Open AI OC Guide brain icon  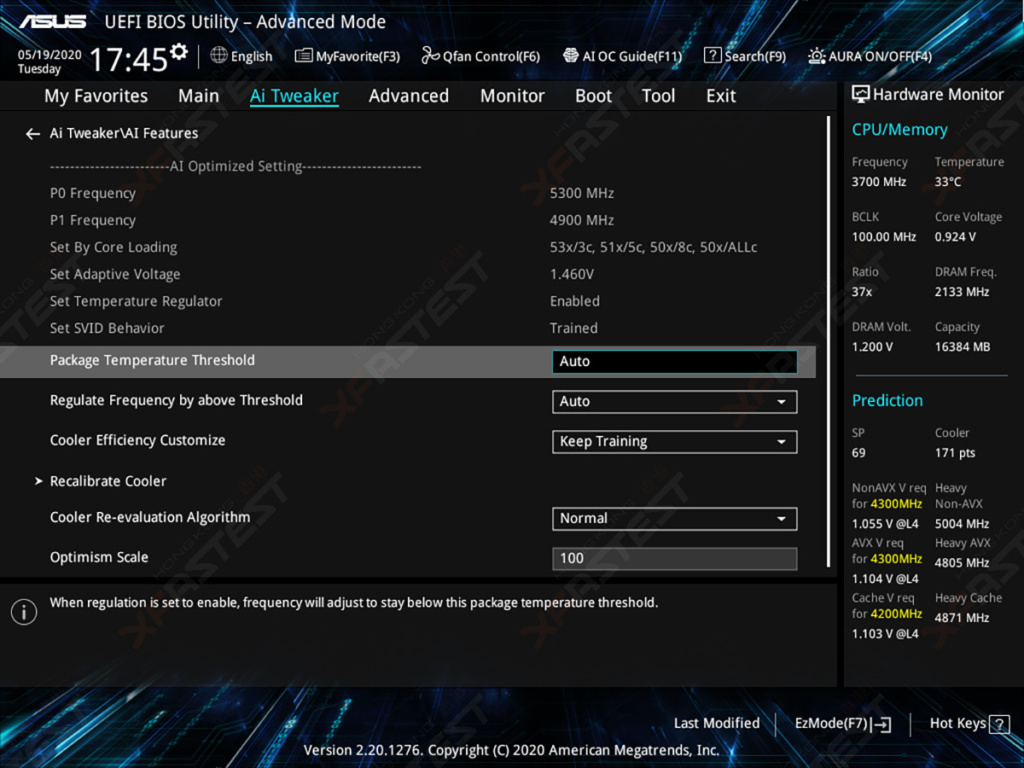(571, 56)
